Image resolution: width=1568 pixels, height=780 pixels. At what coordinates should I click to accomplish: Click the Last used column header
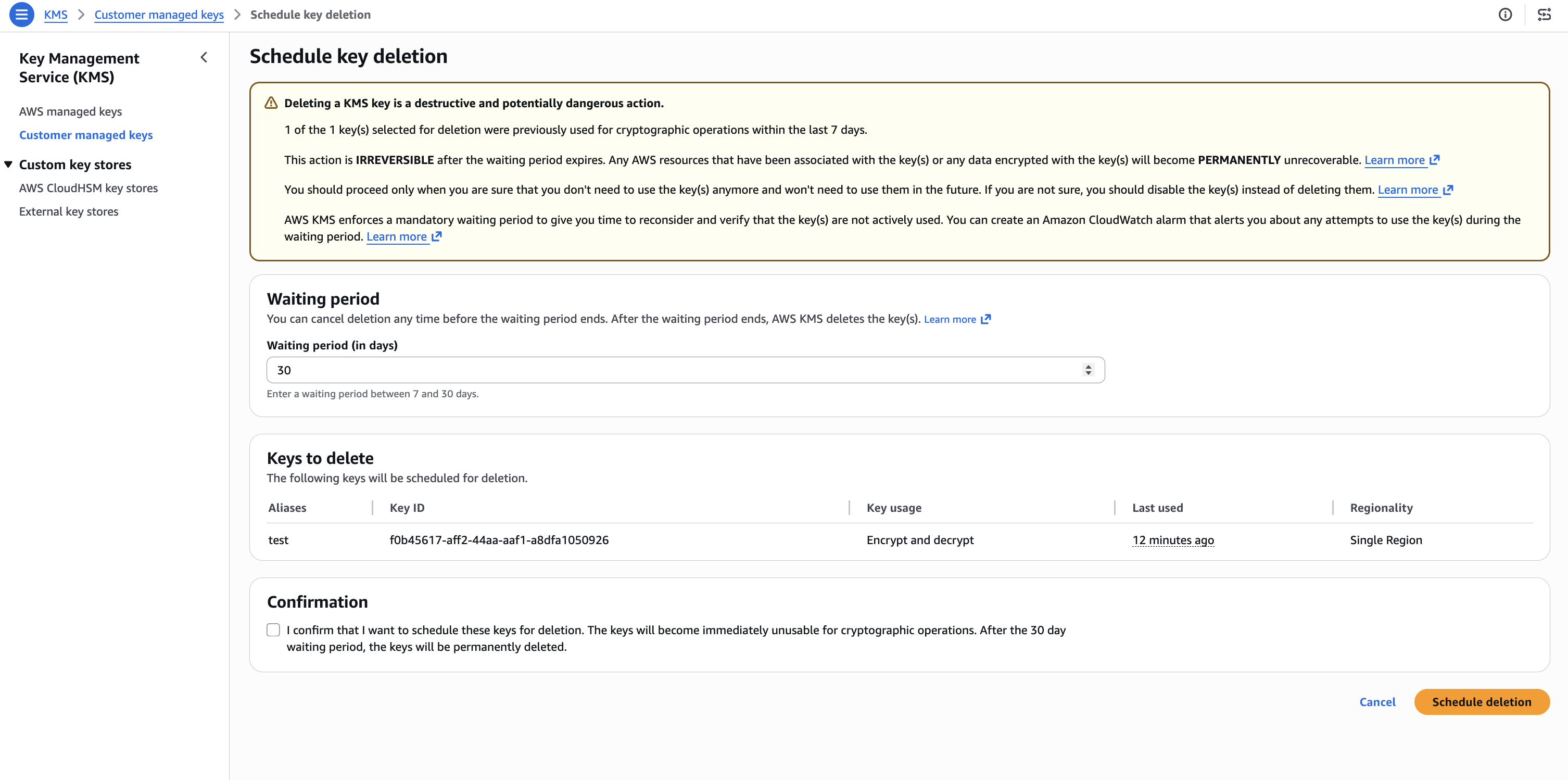[1157, 508]
